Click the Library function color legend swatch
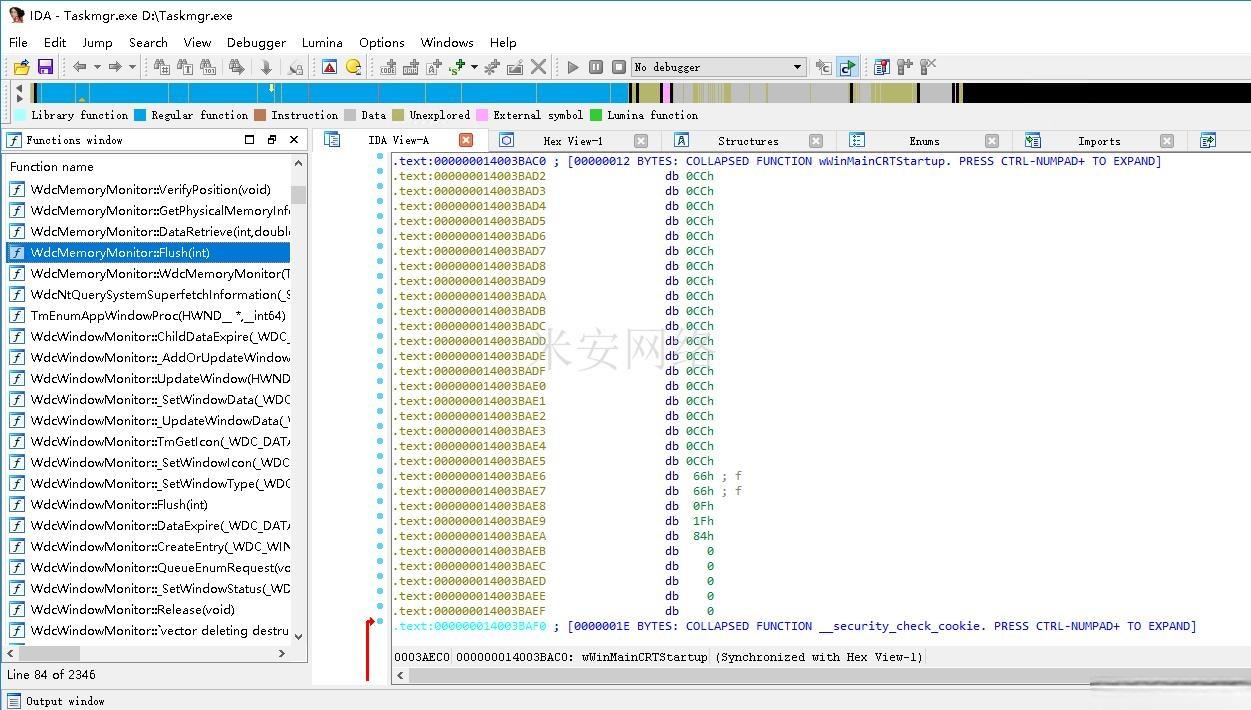1251x710 pixels. point(20,115)
